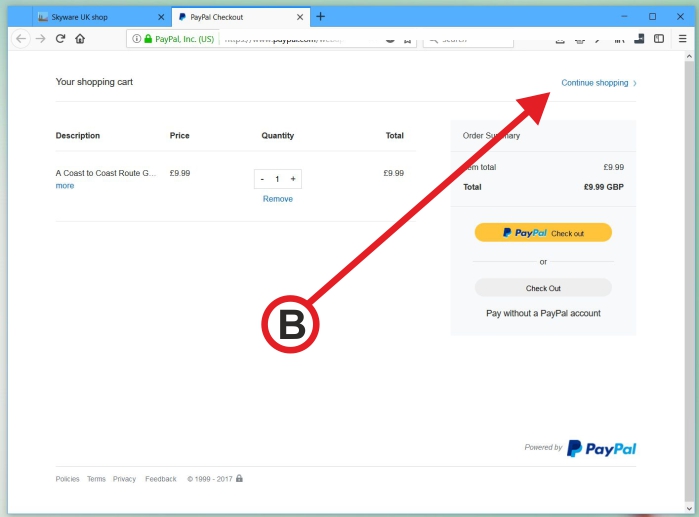Click scrollbar up arrow
Image resolution: width=699 pixels, height=517 pixels.
pos(689,57)
